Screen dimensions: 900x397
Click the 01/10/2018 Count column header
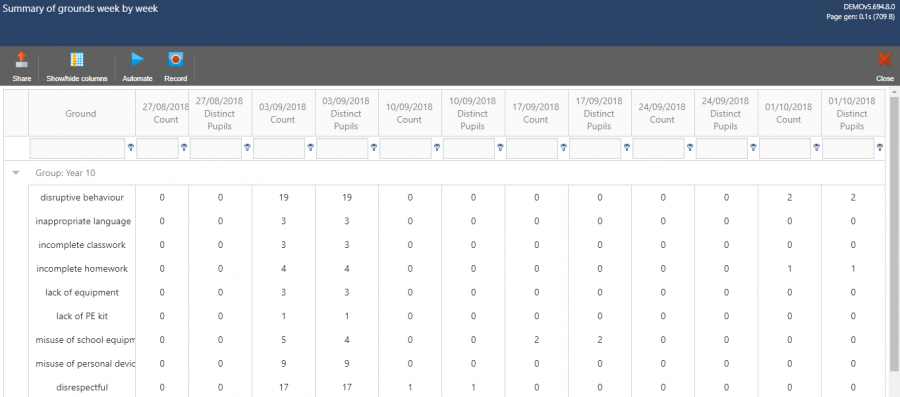(789, 114)
